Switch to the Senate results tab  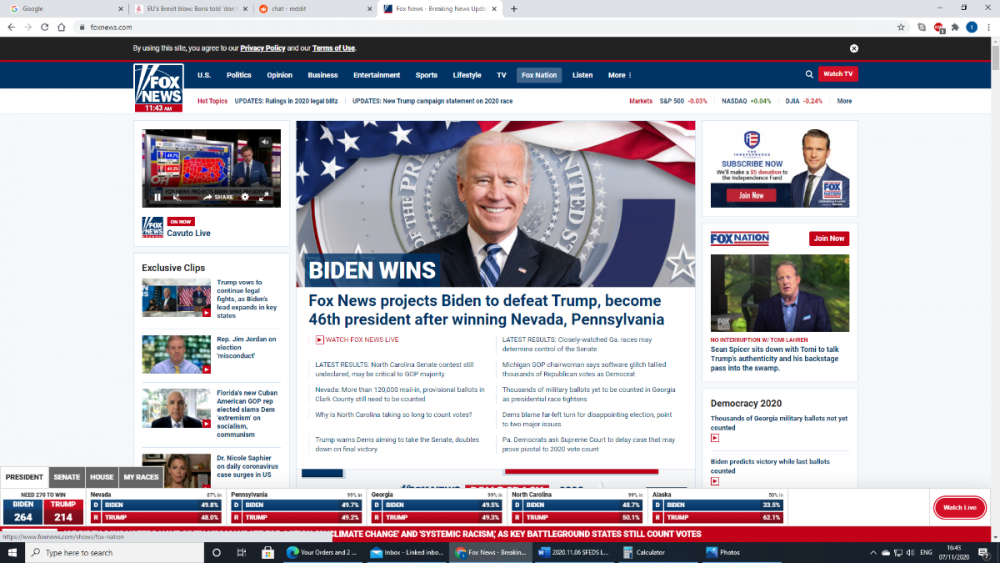[67, 477]
